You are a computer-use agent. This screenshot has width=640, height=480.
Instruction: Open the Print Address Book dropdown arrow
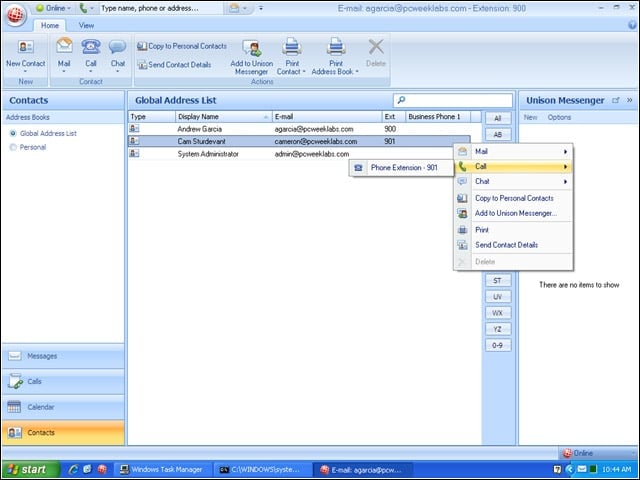click(357, 72)
